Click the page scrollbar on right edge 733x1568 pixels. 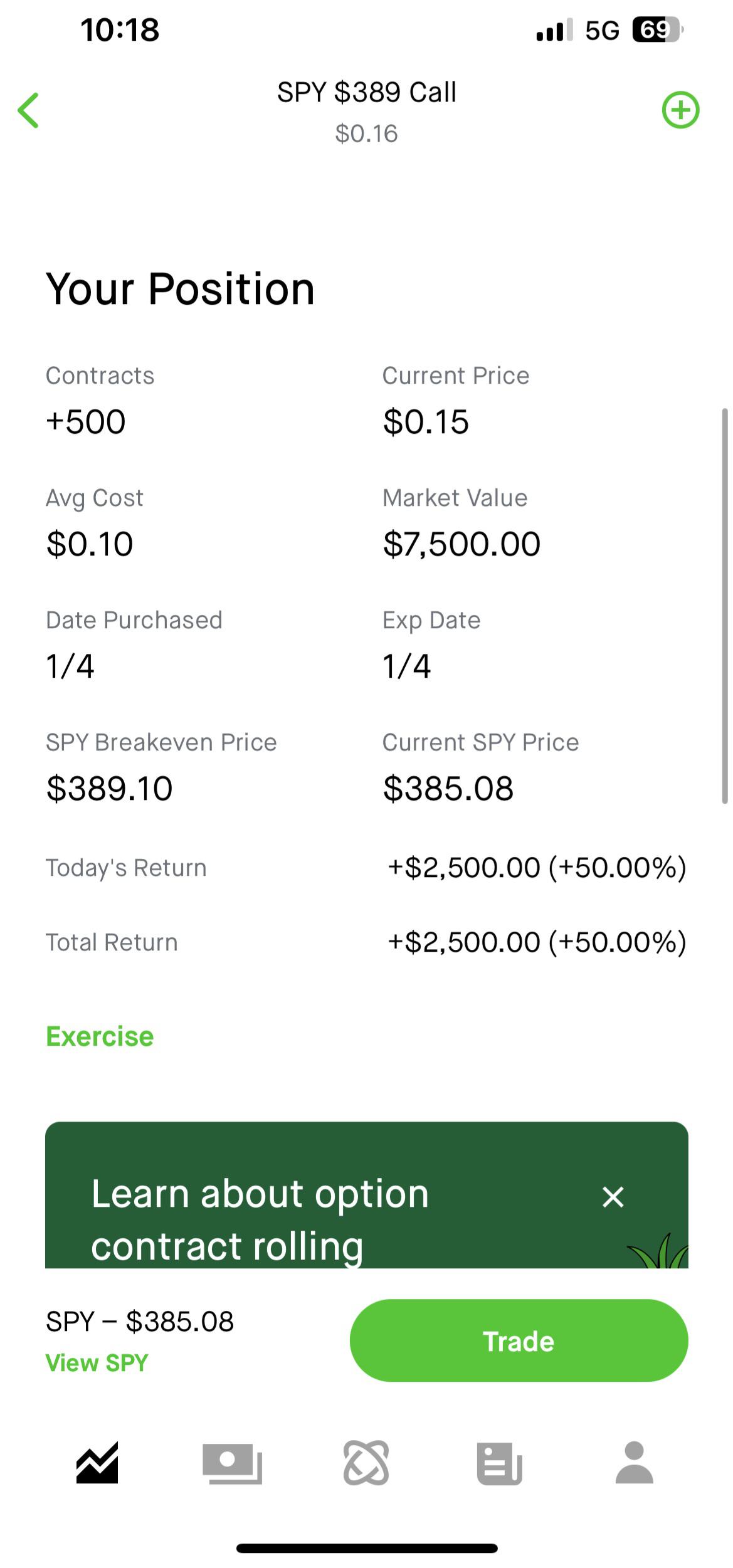(x=725, y=605)
